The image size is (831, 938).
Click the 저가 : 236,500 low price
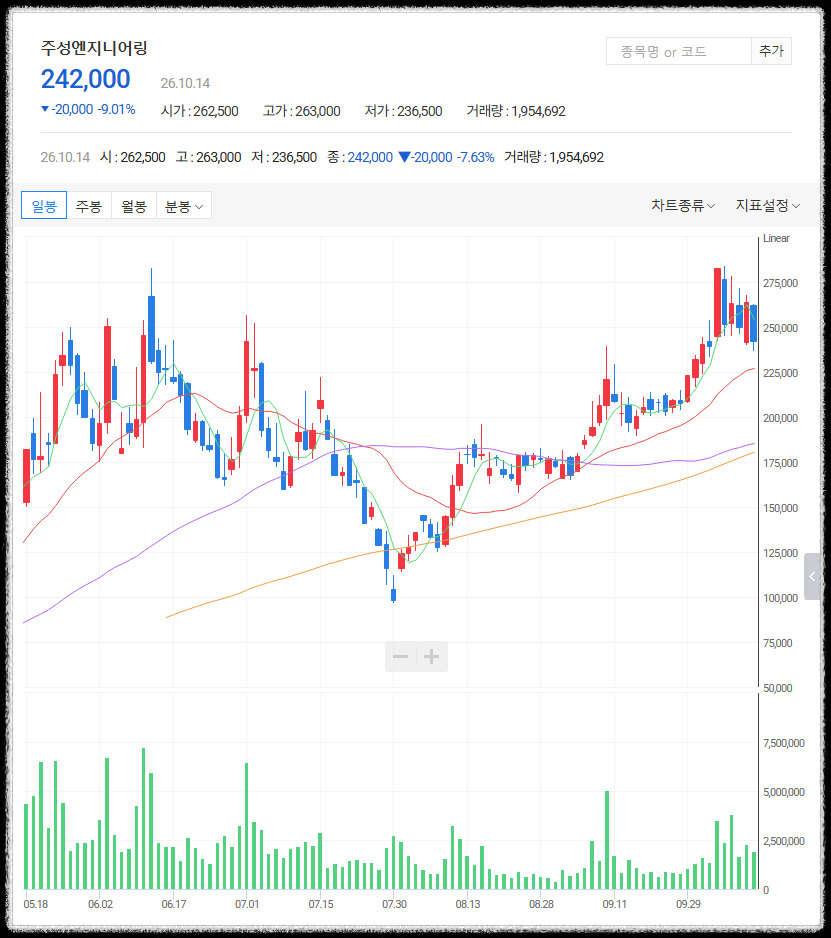coord(403,111)
